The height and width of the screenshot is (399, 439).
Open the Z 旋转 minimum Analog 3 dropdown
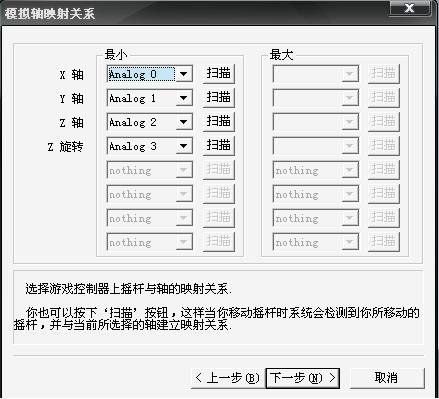point(150,146)
